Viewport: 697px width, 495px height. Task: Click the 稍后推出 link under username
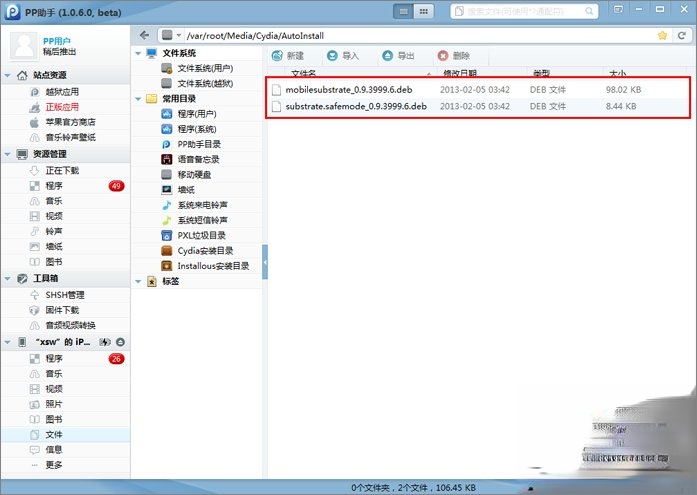59,52
